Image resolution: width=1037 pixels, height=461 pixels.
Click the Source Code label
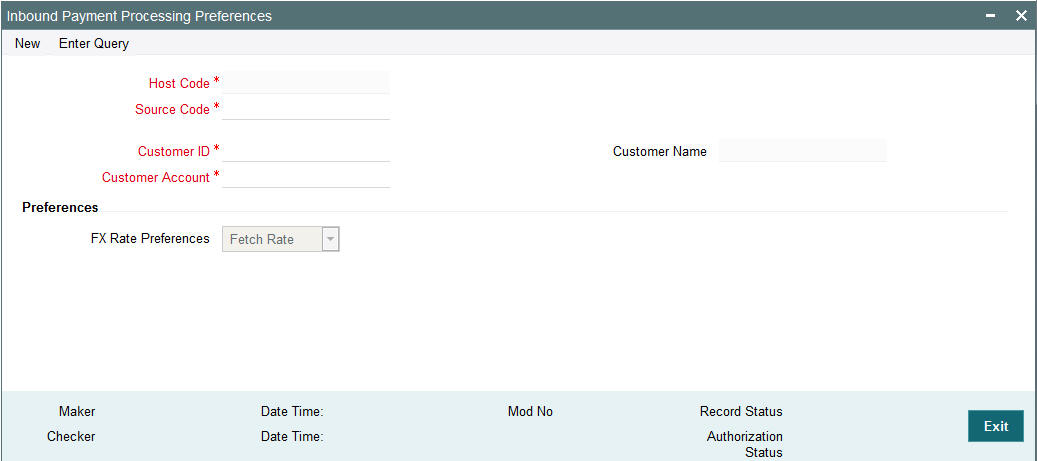coord(173,109)
